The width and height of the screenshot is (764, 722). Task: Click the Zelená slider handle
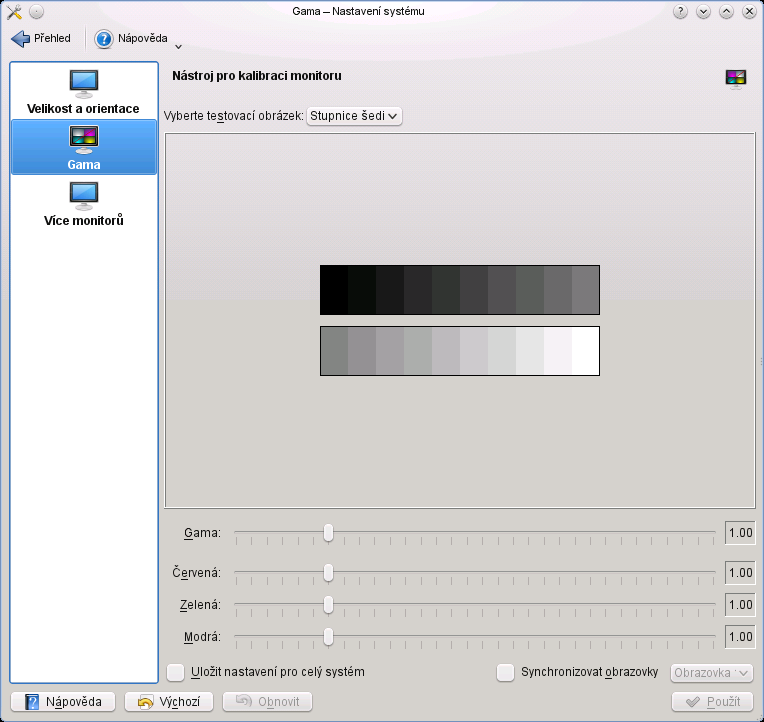pos(328,605)
